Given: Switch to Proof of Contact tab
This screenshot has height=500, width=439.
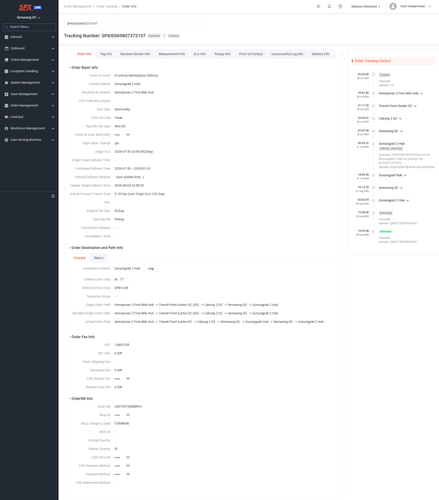Looking at the screenshot, I should pyautogui.click(x=251, y=54).
